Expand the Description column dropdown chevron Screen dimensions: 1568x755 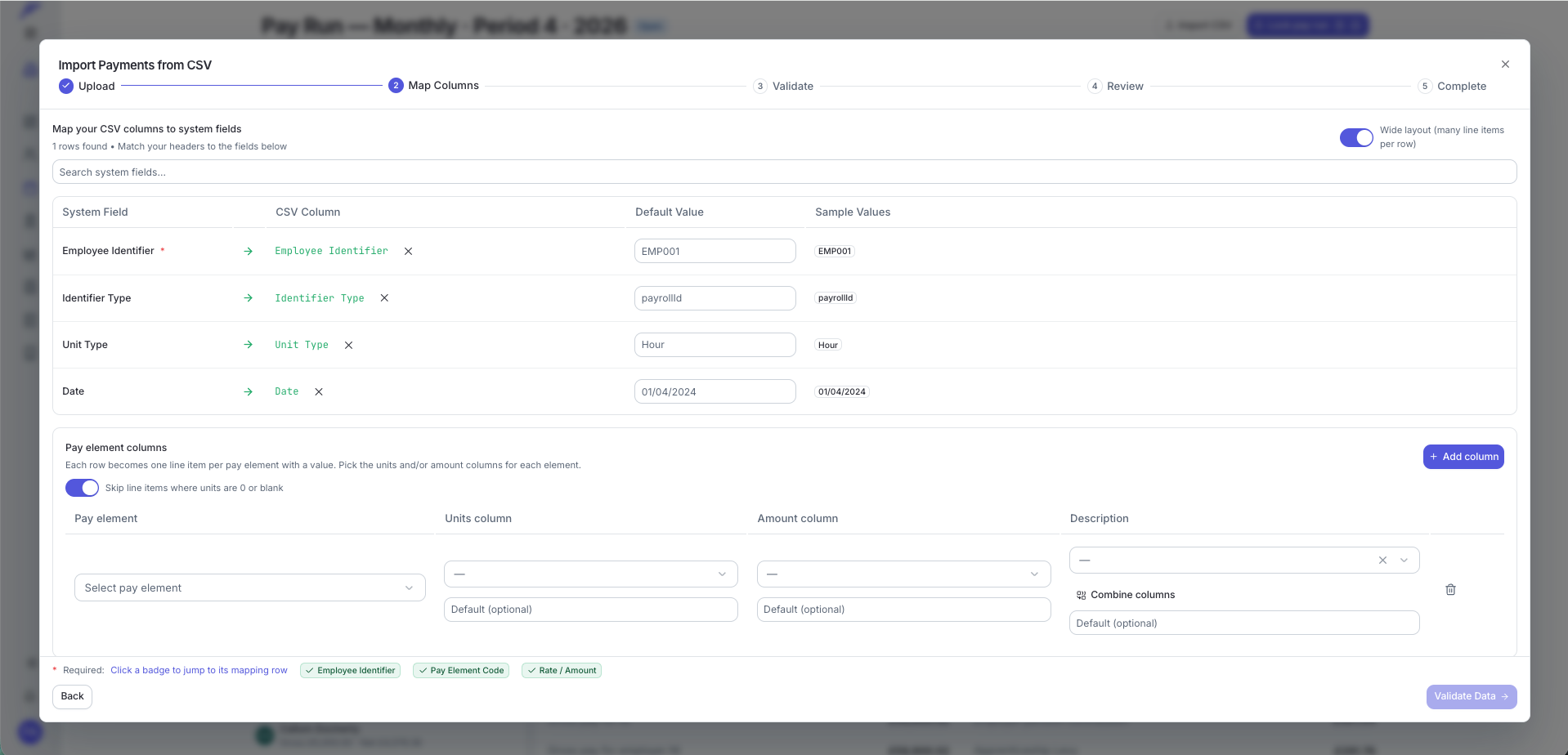click(x=1404, y=561)
